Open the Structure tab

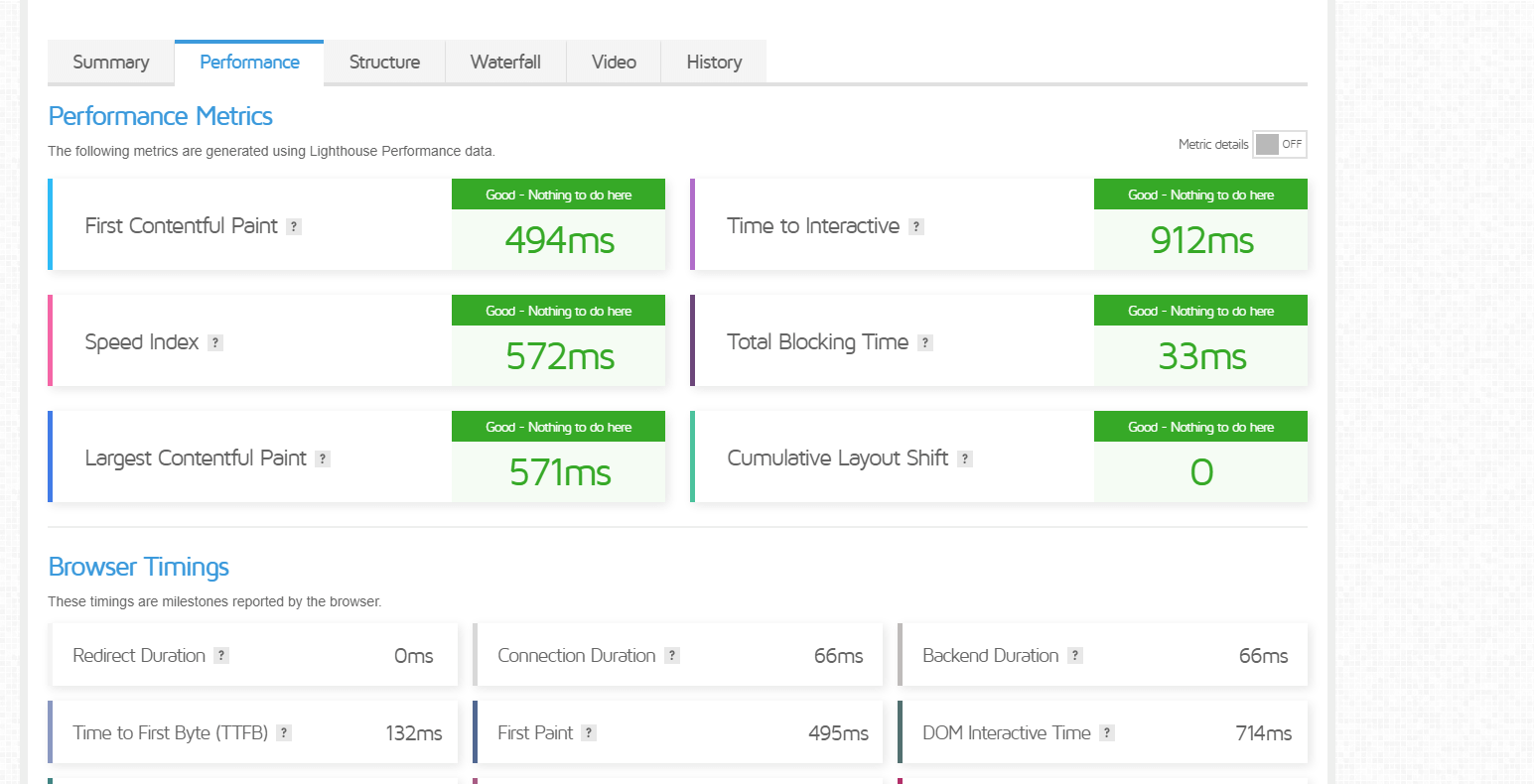pyautogui.click(x=384, y=62)
